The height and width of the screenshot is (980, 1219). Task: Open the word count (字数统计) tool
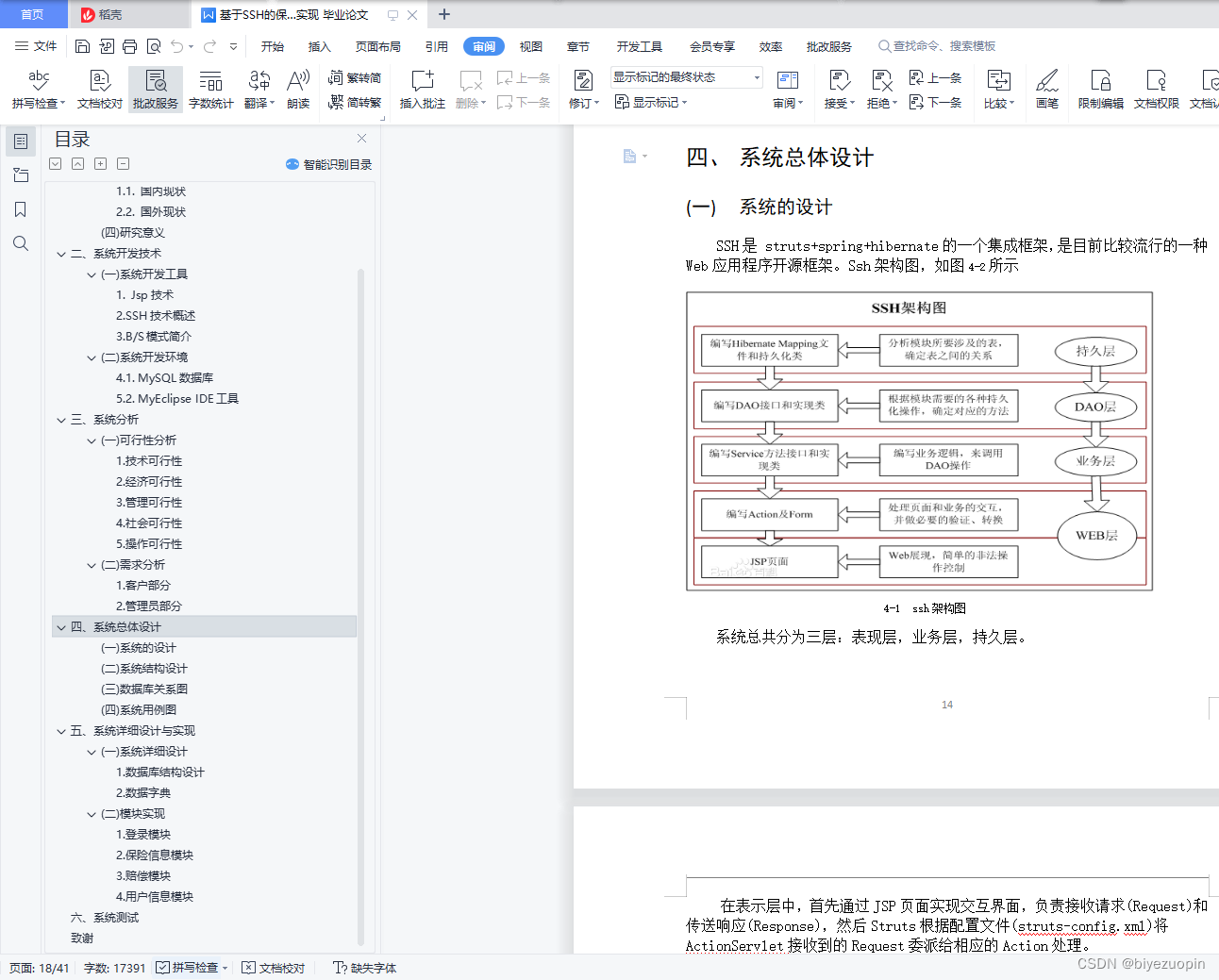tap(210, 90)
